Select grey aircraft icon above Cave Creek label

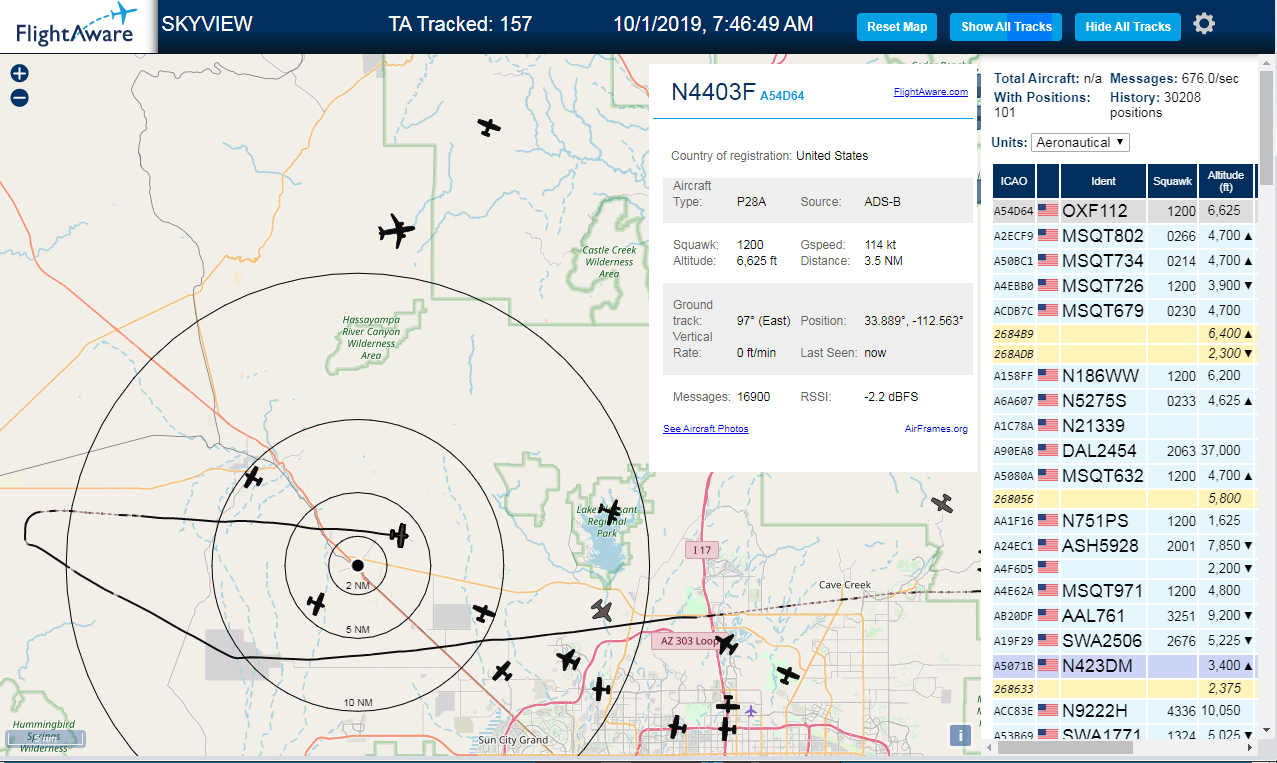point(942,503)
